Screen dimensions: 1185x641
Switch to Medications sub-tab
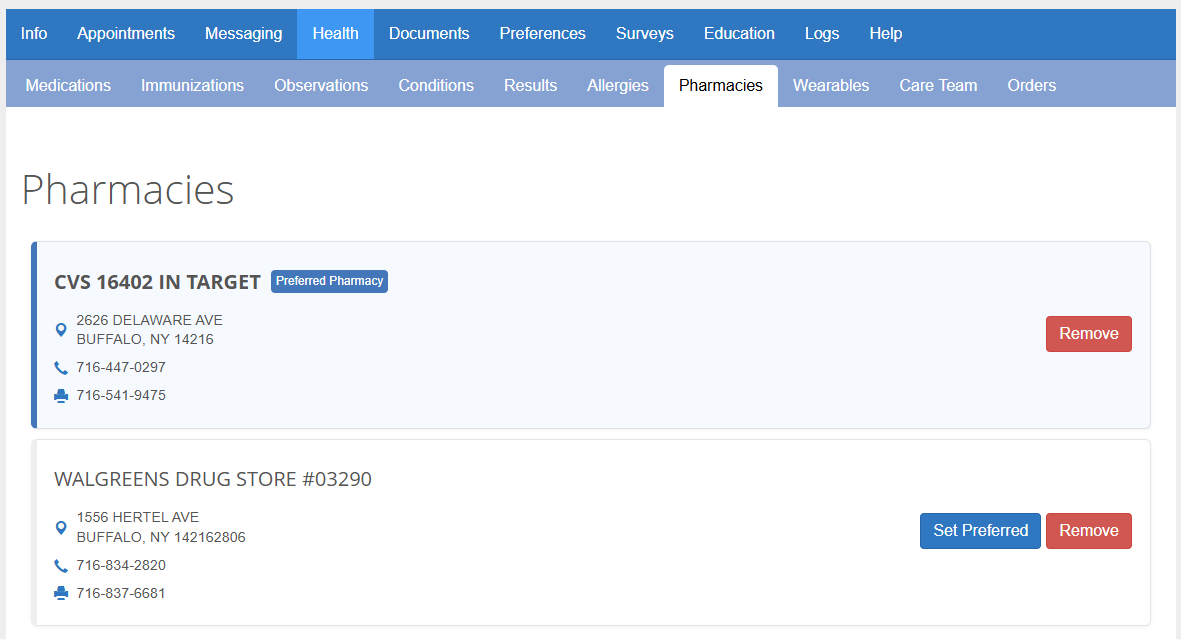click(68, 85)
